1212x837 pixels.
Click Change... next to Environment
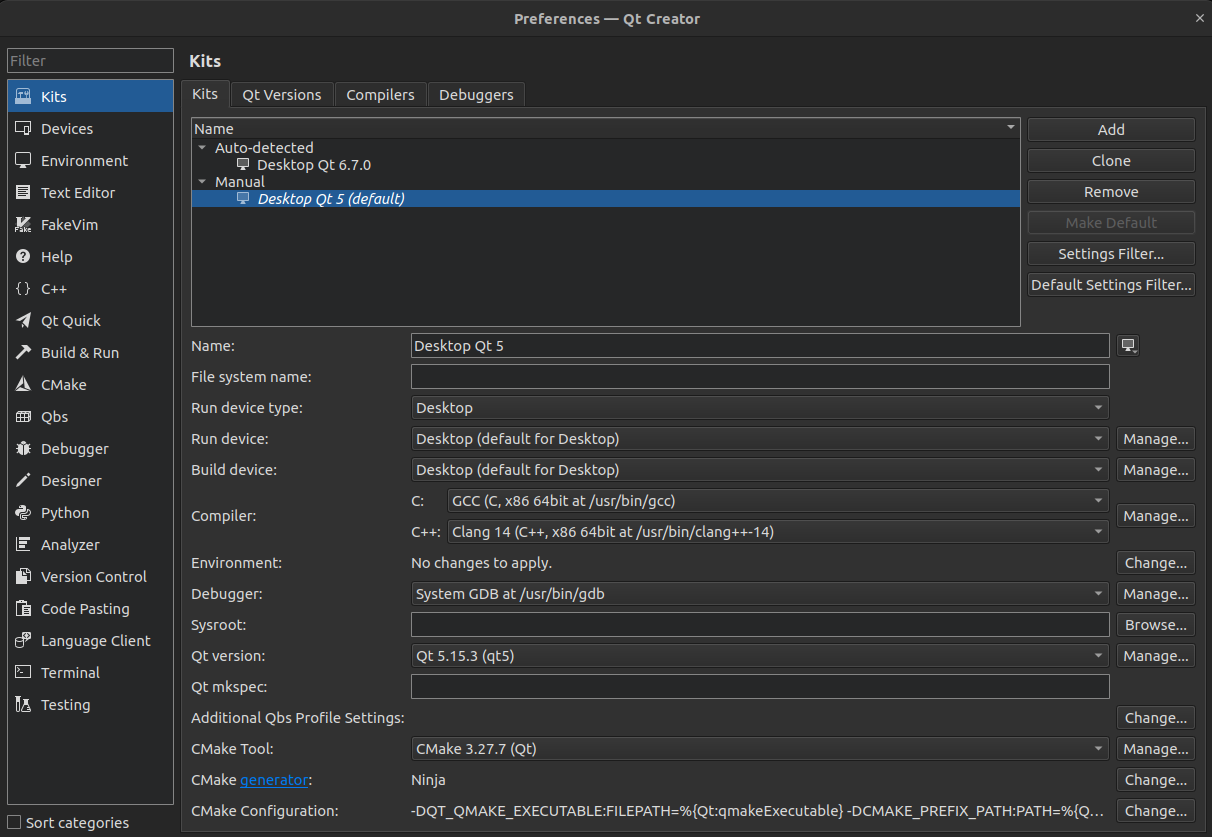tap(1155, 563)
